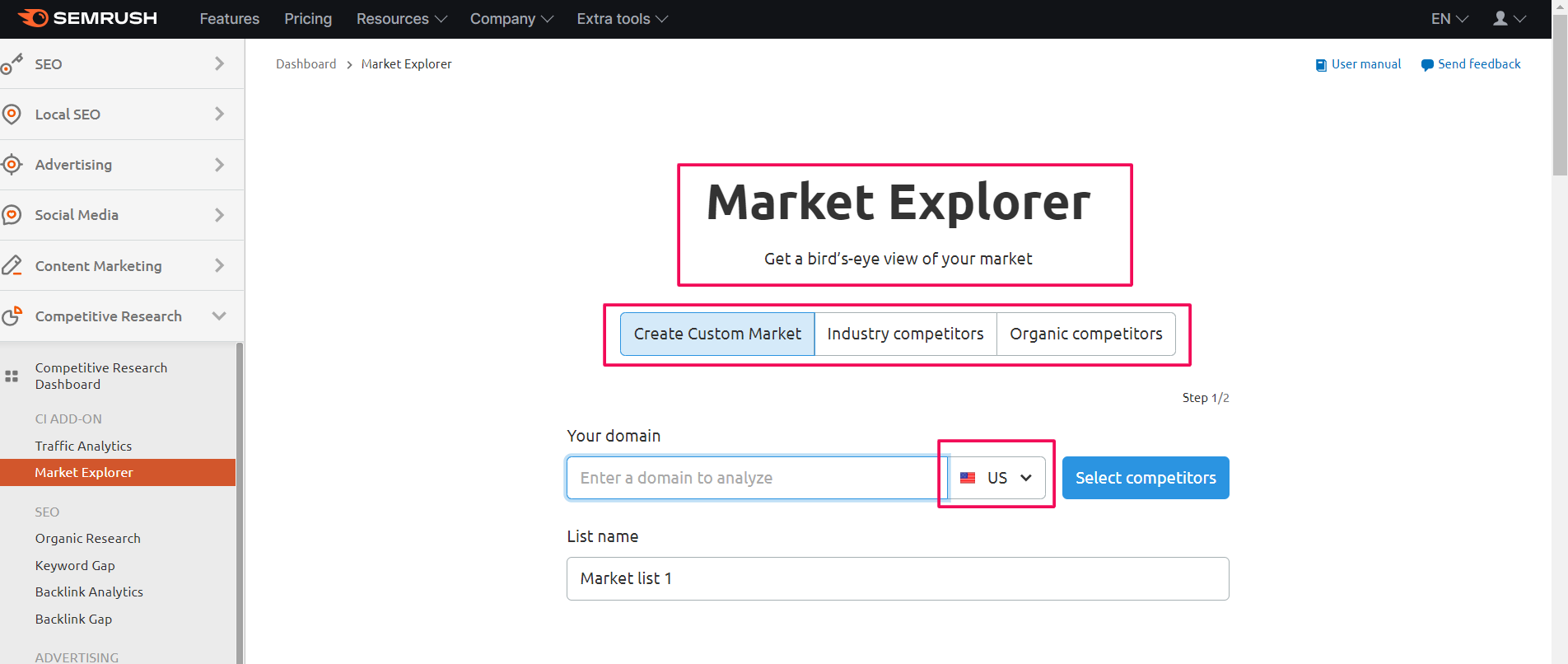Click the Competitive Research pie chart icon
The height and width of the screenshot is (664, 1568).
pyautogui.click(x=12, y=316)
